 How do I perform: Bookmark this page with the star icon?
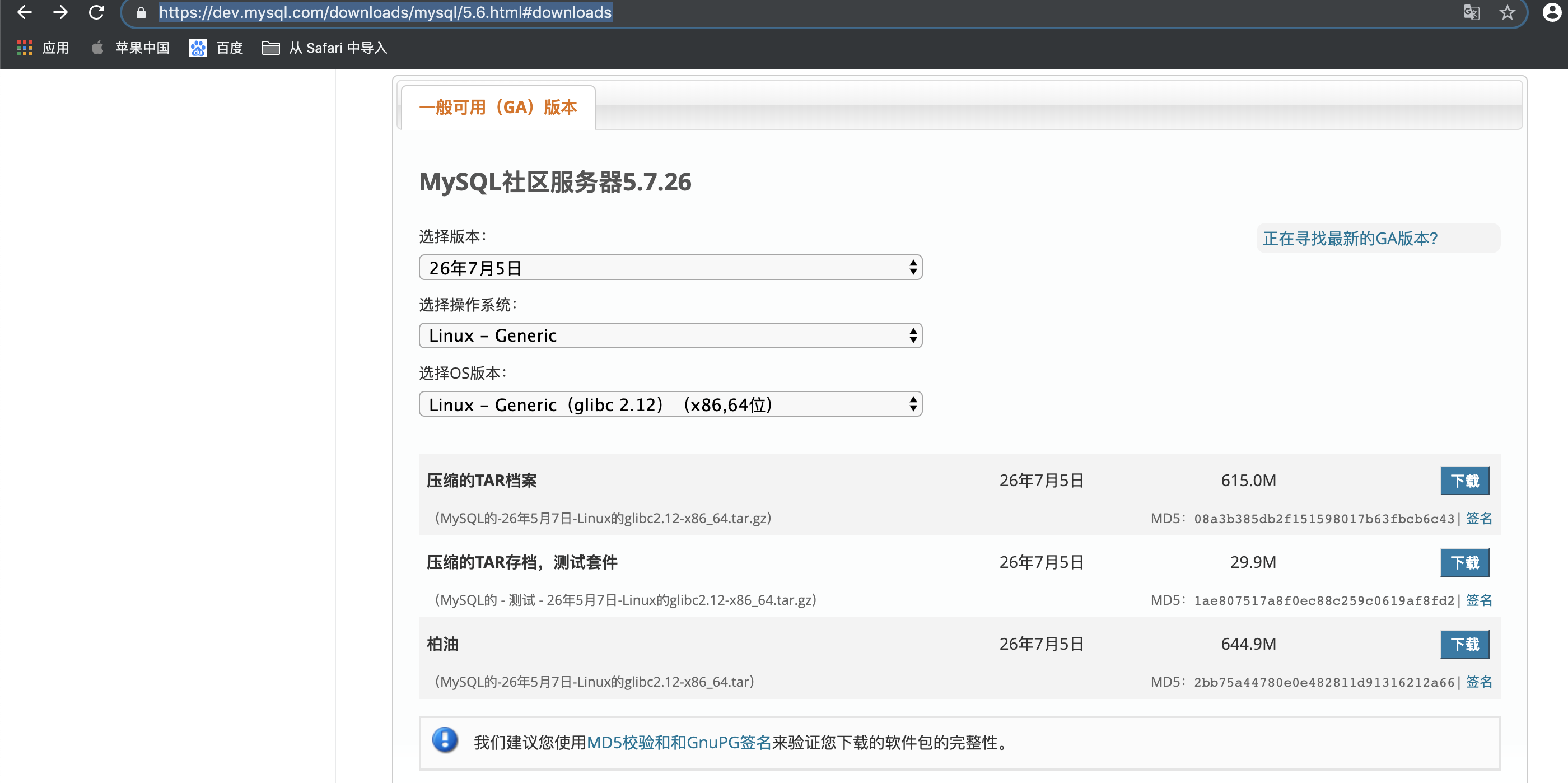click(1507, 13)
